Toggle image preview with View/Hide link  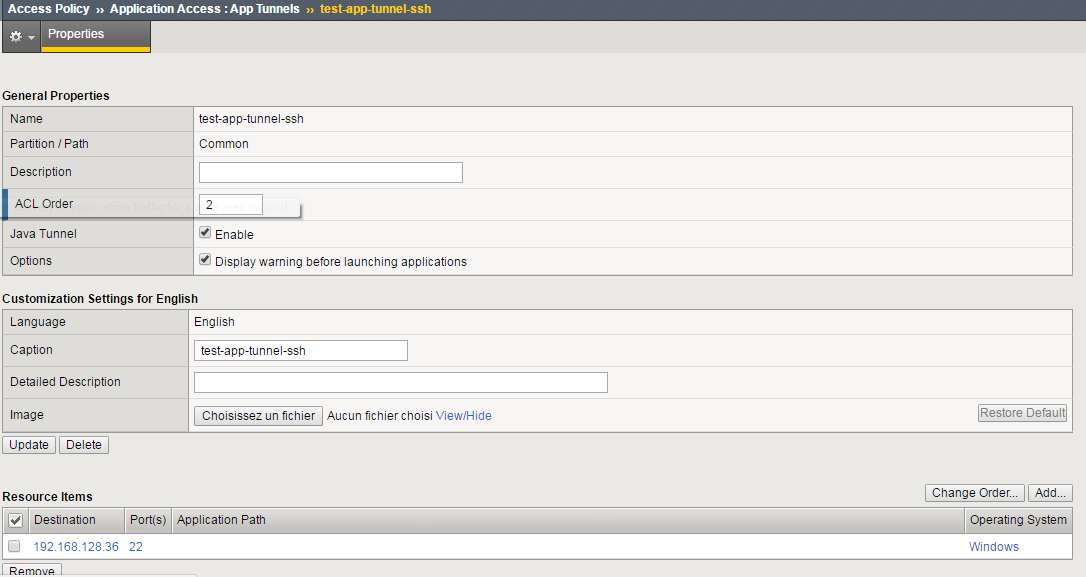pyautogui.click(x=463, y=416)
